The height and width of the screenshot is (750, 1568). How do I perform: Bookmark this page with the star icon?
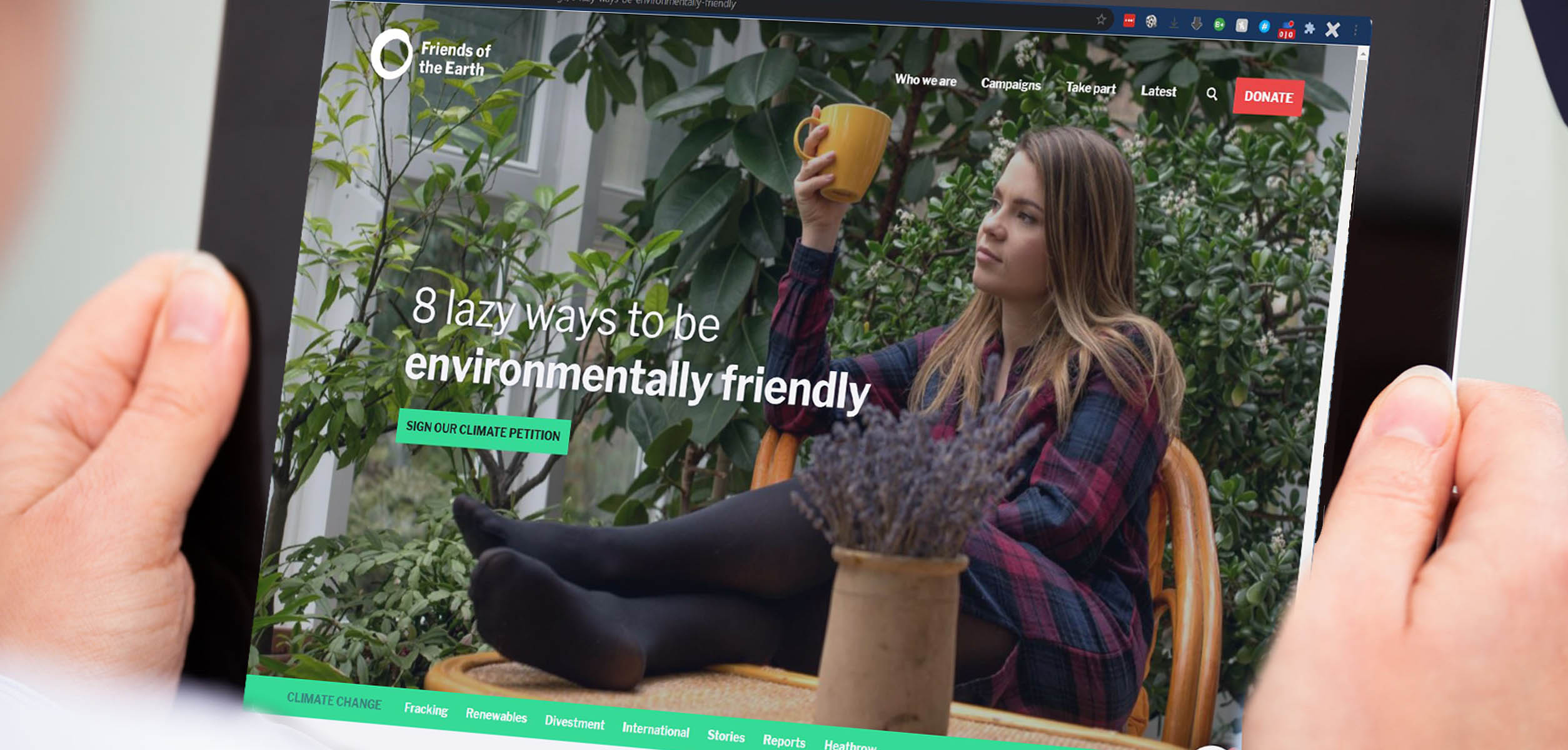pos(1101,19)
